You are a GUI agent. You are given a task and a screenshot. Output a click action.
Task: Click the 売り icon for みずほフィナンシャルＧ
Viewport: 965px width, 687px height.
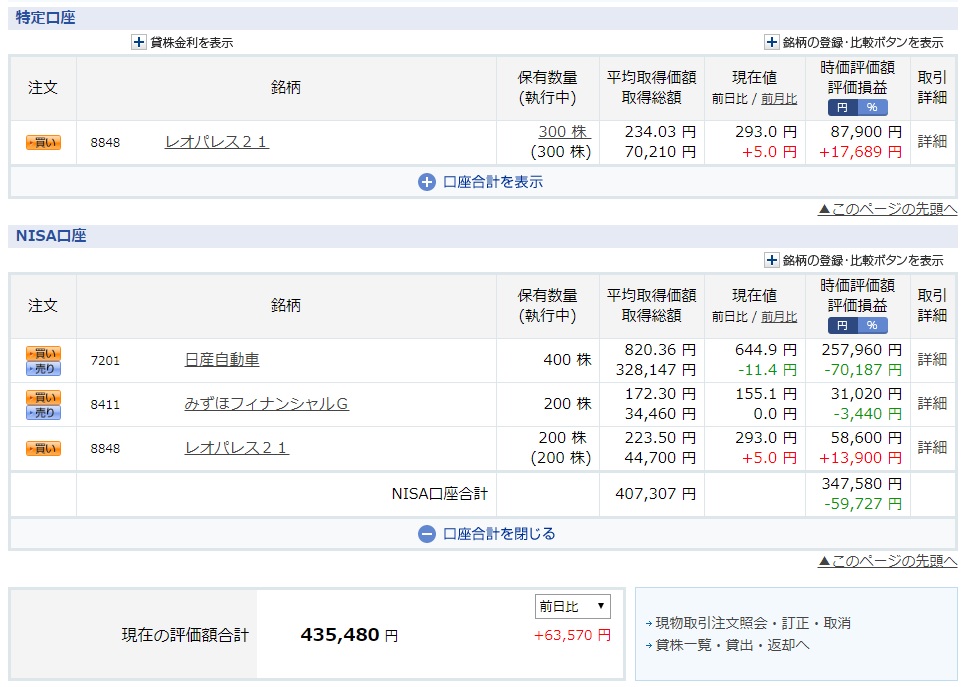(x=45, y=413)
